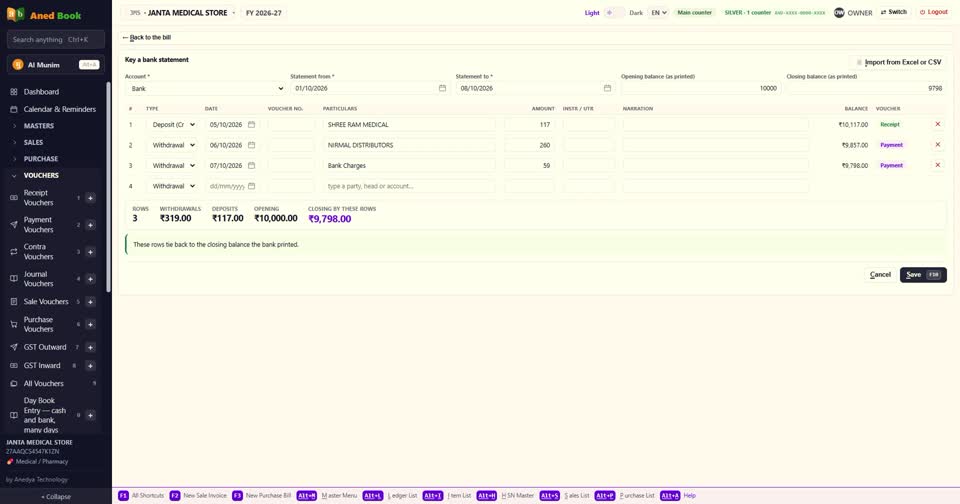Click F2 New Sale Invoice shortcut
960x504 pixels.
198,495
